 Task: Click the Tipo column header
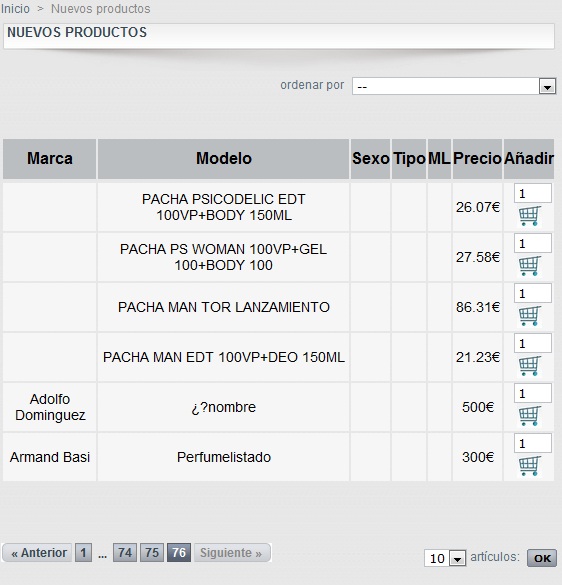409,159
